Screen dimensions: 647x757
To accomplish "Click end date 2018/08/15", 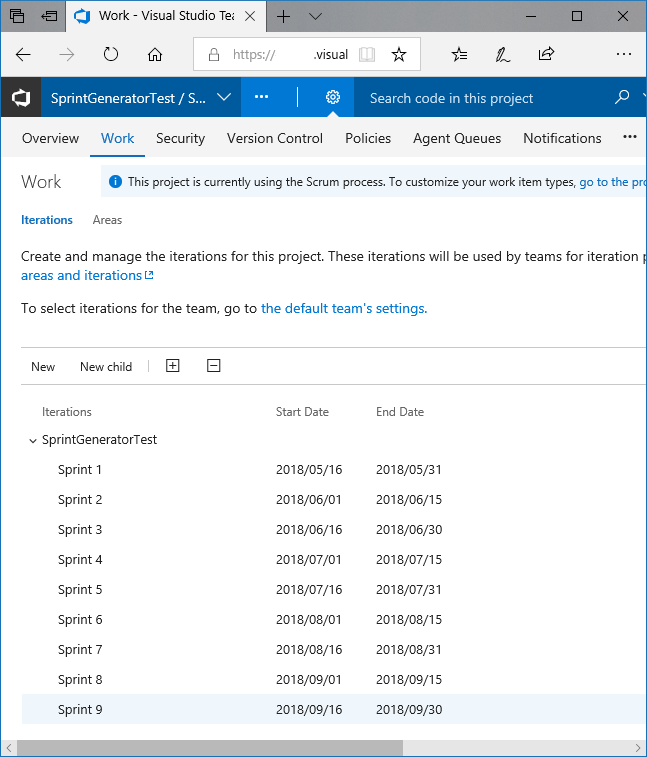I will point(408,619).
